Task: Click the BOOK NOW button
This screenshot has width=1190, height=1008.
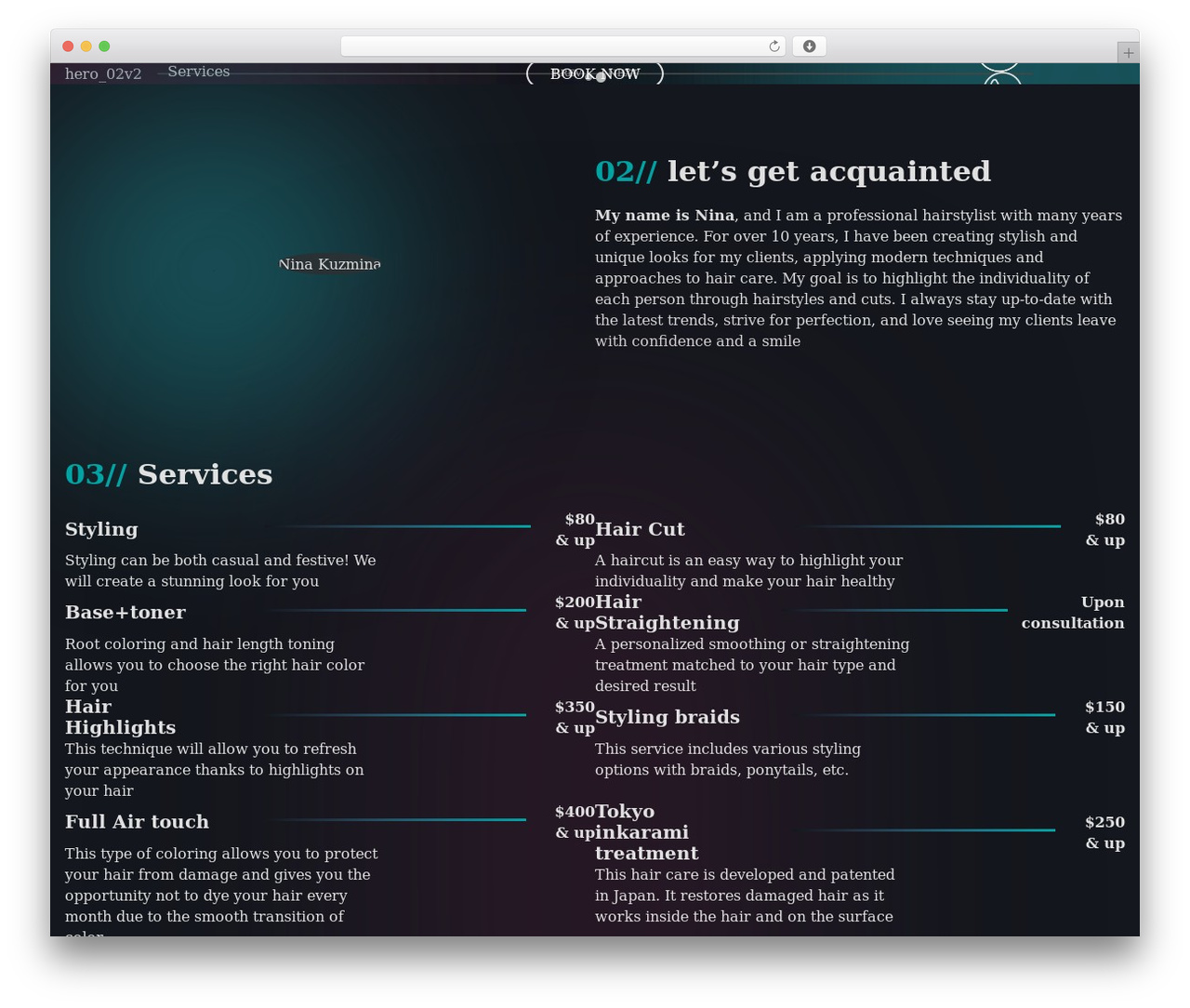Action: click(595, 73)
